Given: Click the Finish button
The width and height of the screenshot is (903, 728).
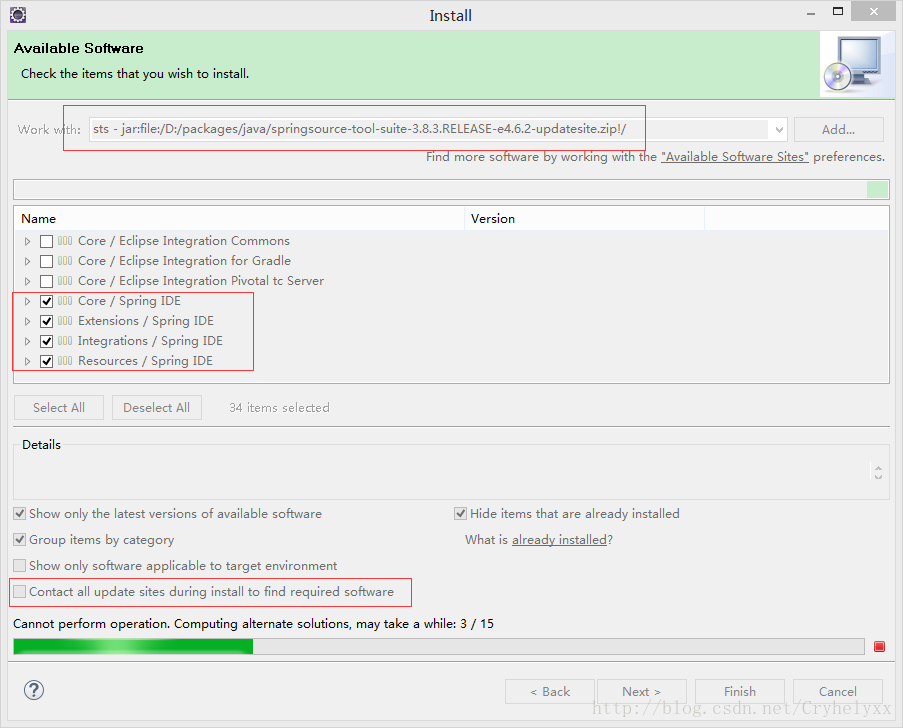Looking at the screenshot, I should point(739,692).
